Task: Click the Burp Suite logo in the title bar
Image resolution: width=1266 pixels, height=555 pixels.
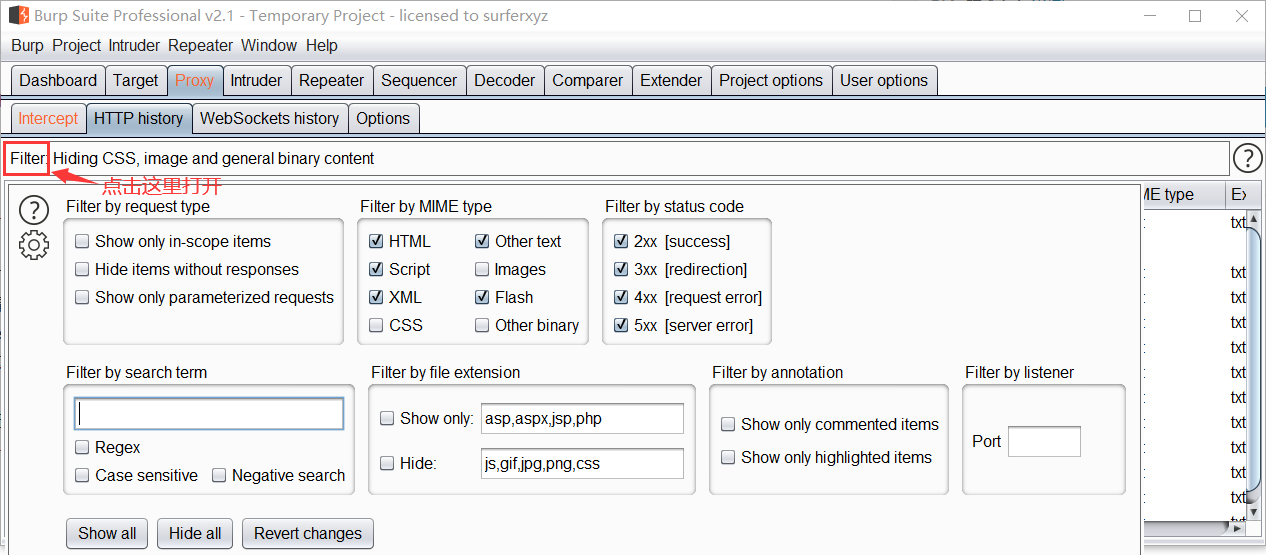Action: pos(18,16)
